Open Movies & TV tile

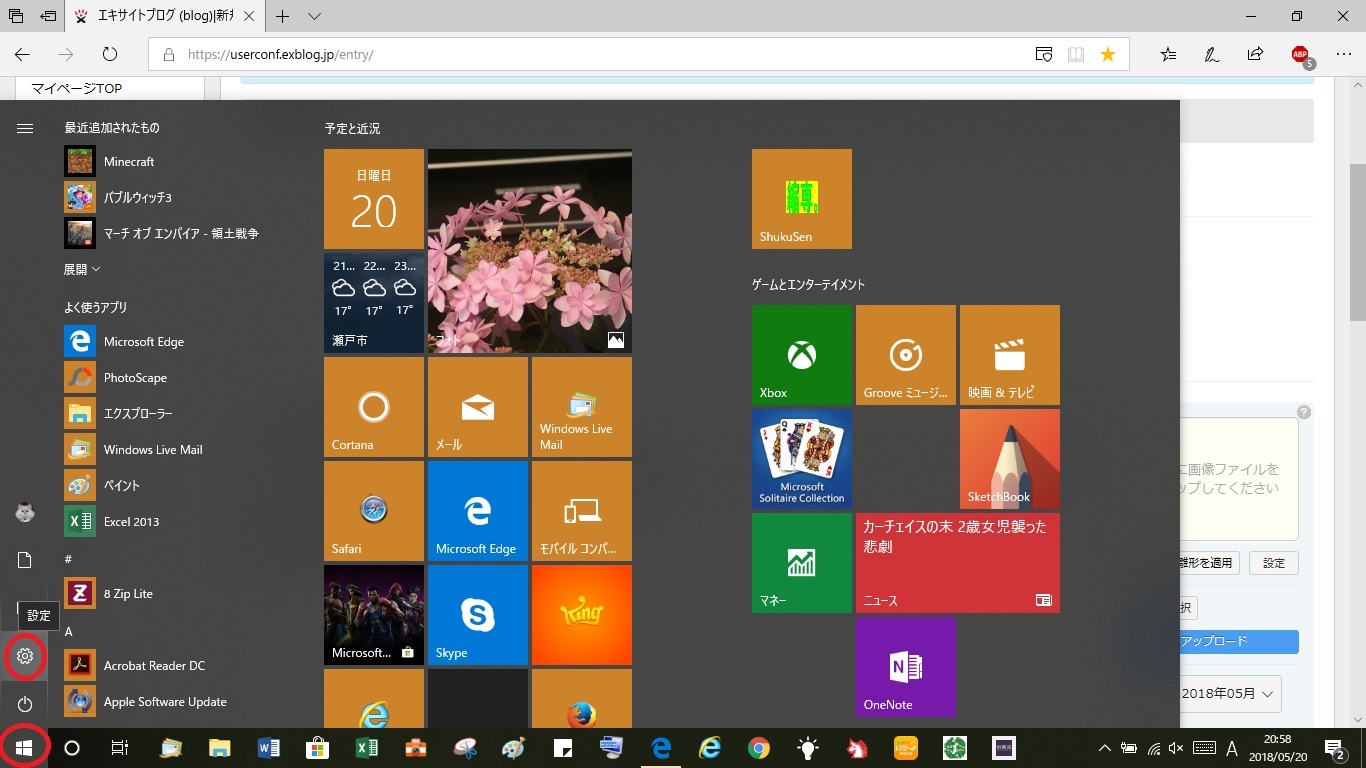1010,355
